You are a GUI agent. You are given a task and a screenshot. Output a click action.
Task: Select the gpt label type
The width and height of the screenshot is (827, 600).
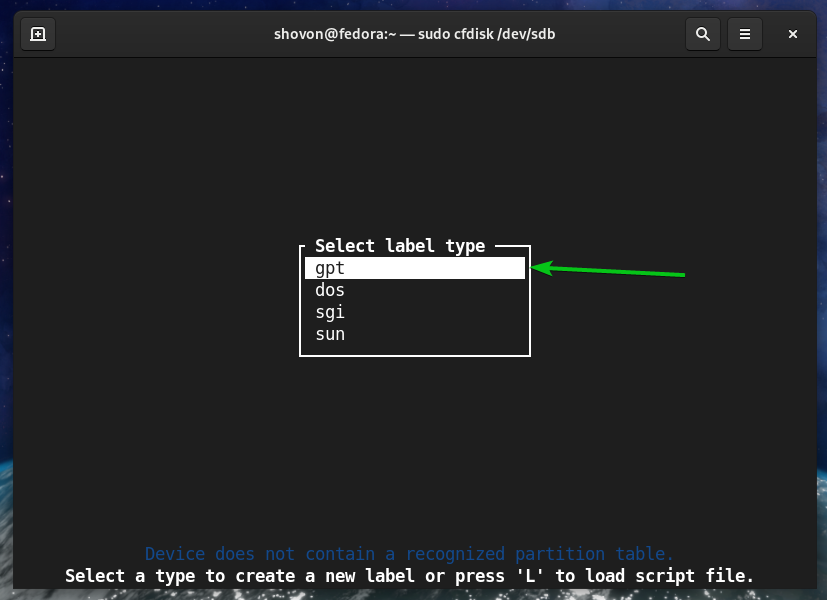point(414,268)
